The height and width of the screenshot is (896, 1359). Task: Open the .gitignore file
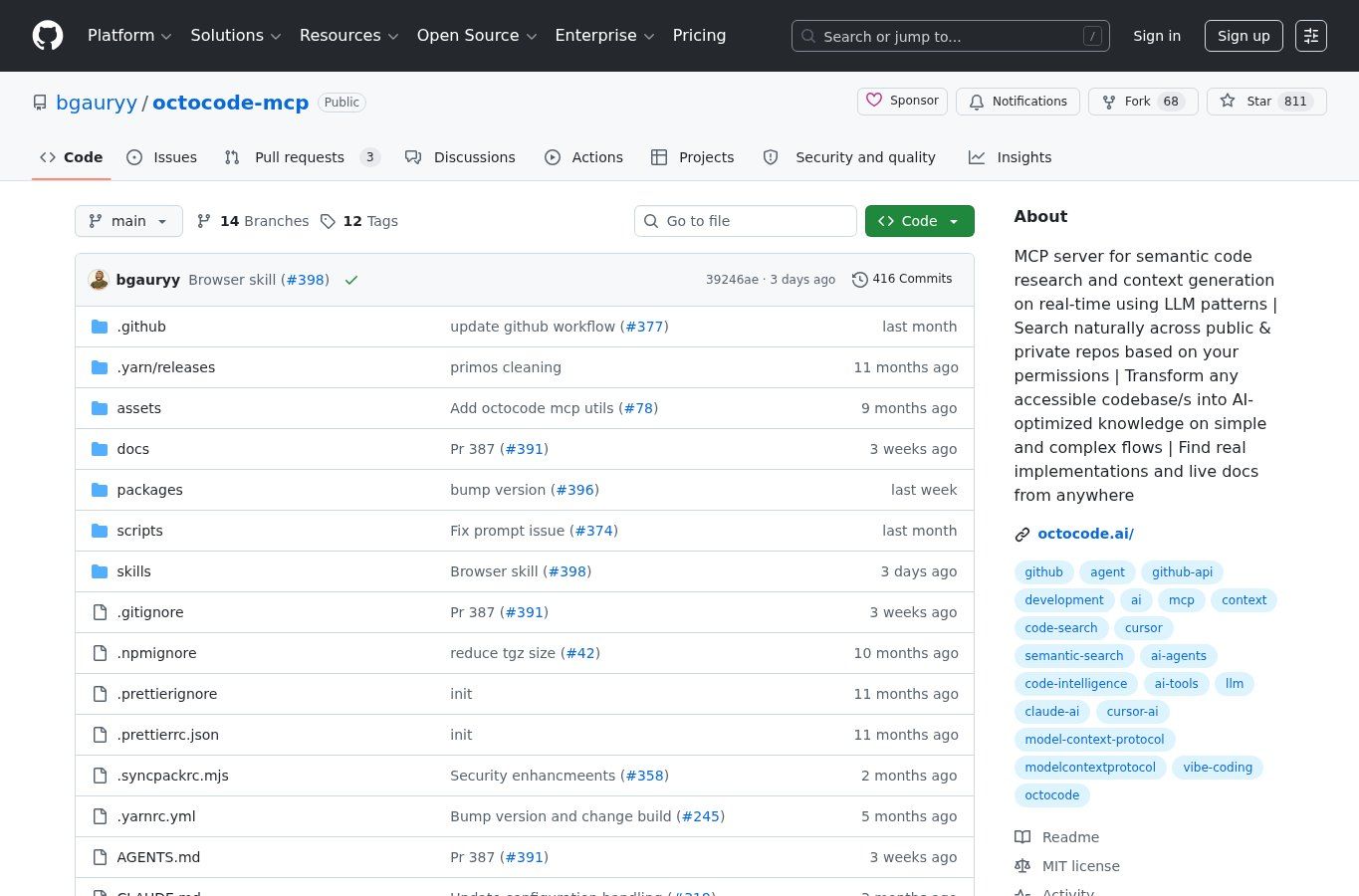tap(149, 612)
